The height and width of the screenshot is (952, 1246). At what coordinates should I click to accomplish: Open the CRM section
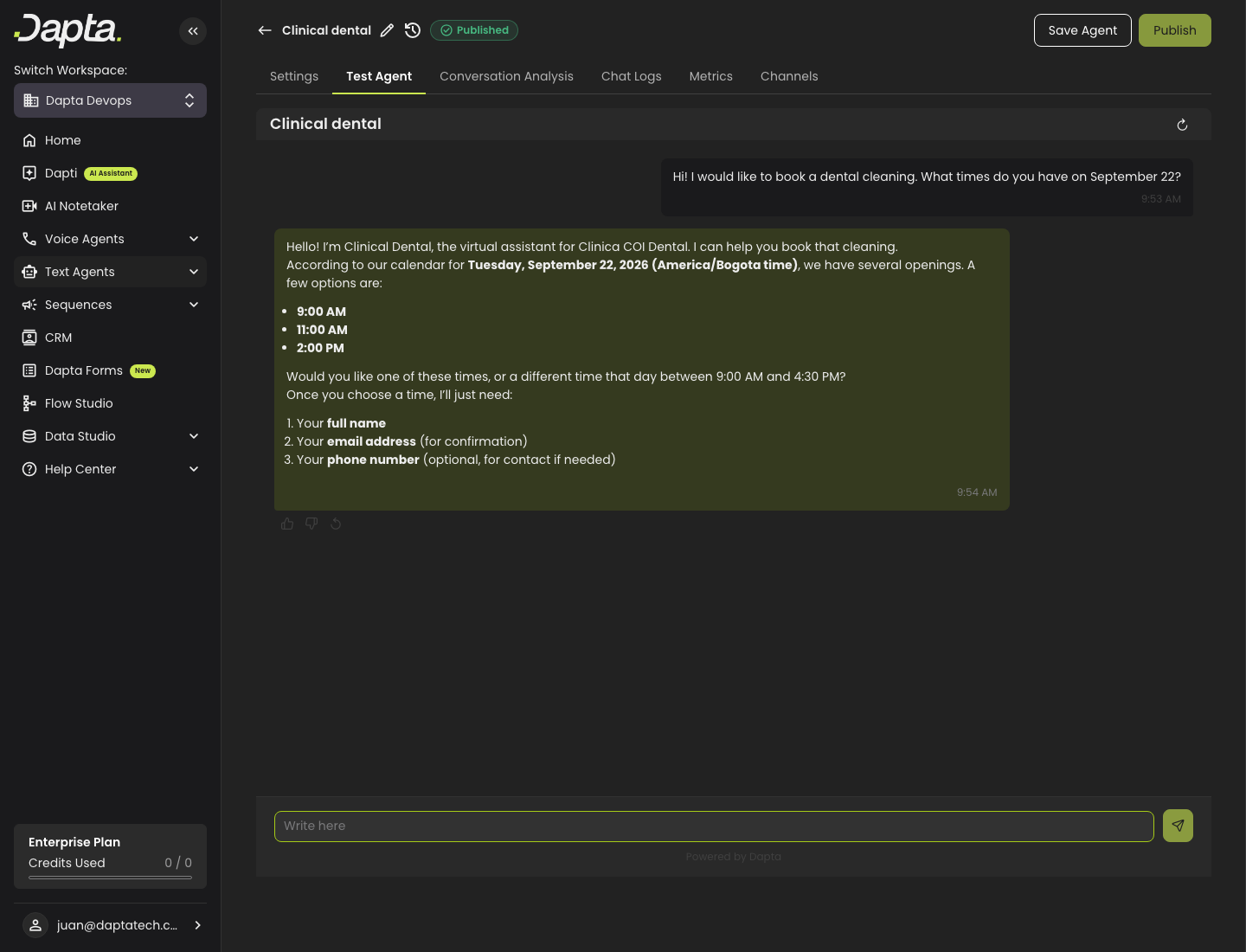click(x=110, y=338)
